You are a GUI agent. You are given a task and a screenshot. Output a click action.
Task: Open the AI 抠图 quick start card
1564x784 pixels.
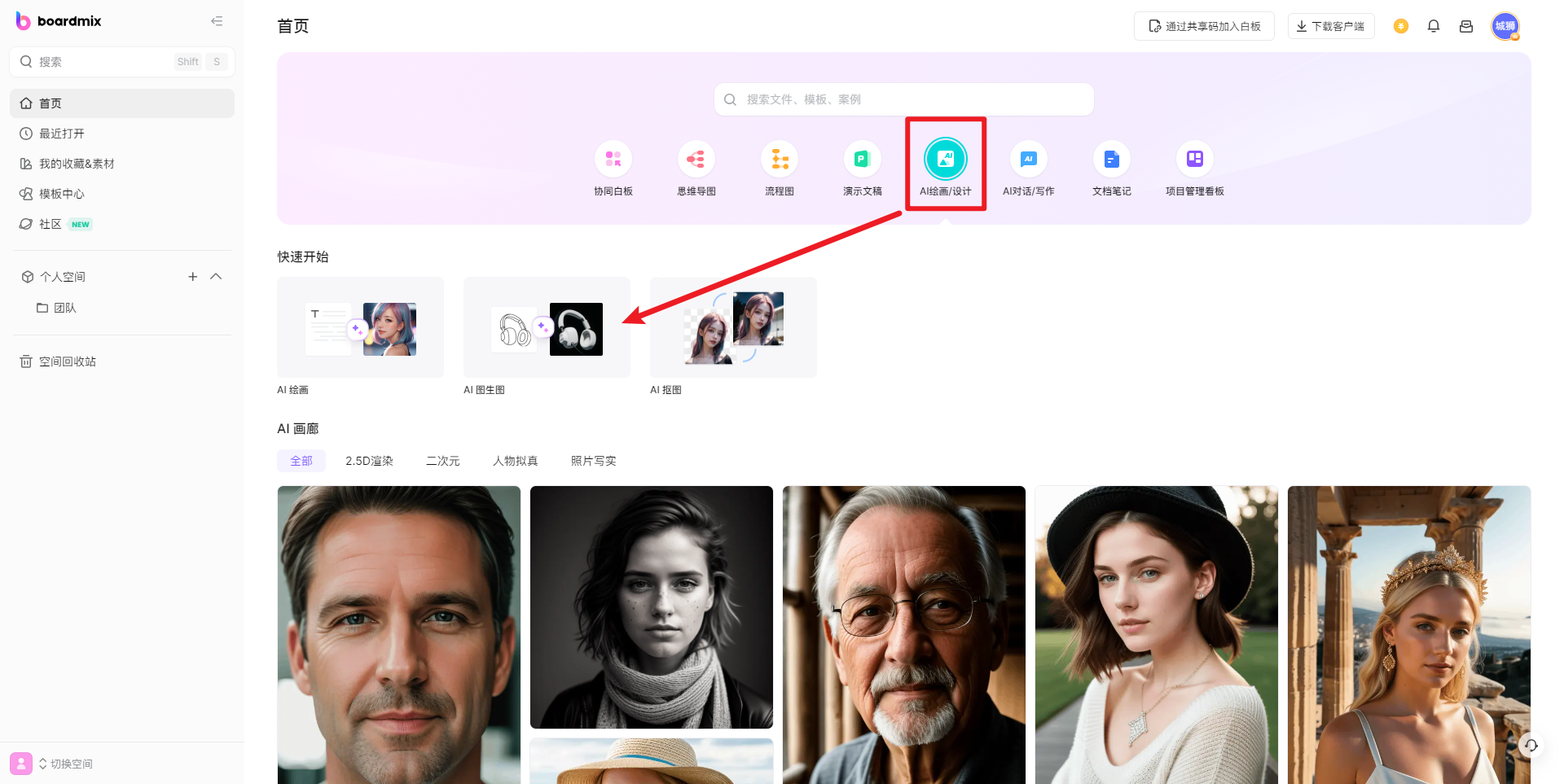point(733,327)
